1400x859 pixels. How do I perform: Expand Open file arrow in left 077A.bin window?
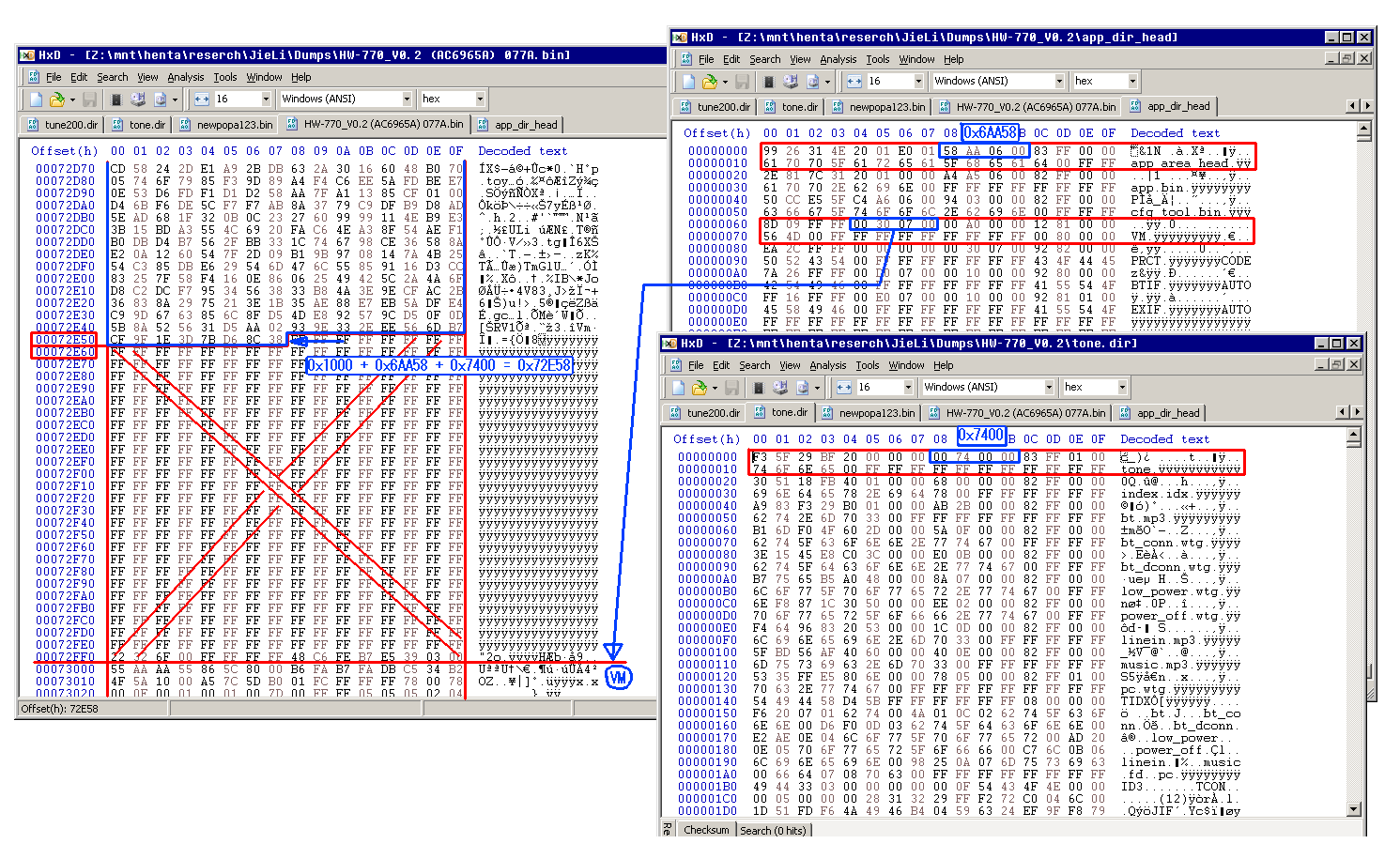[x=71, y=99]
